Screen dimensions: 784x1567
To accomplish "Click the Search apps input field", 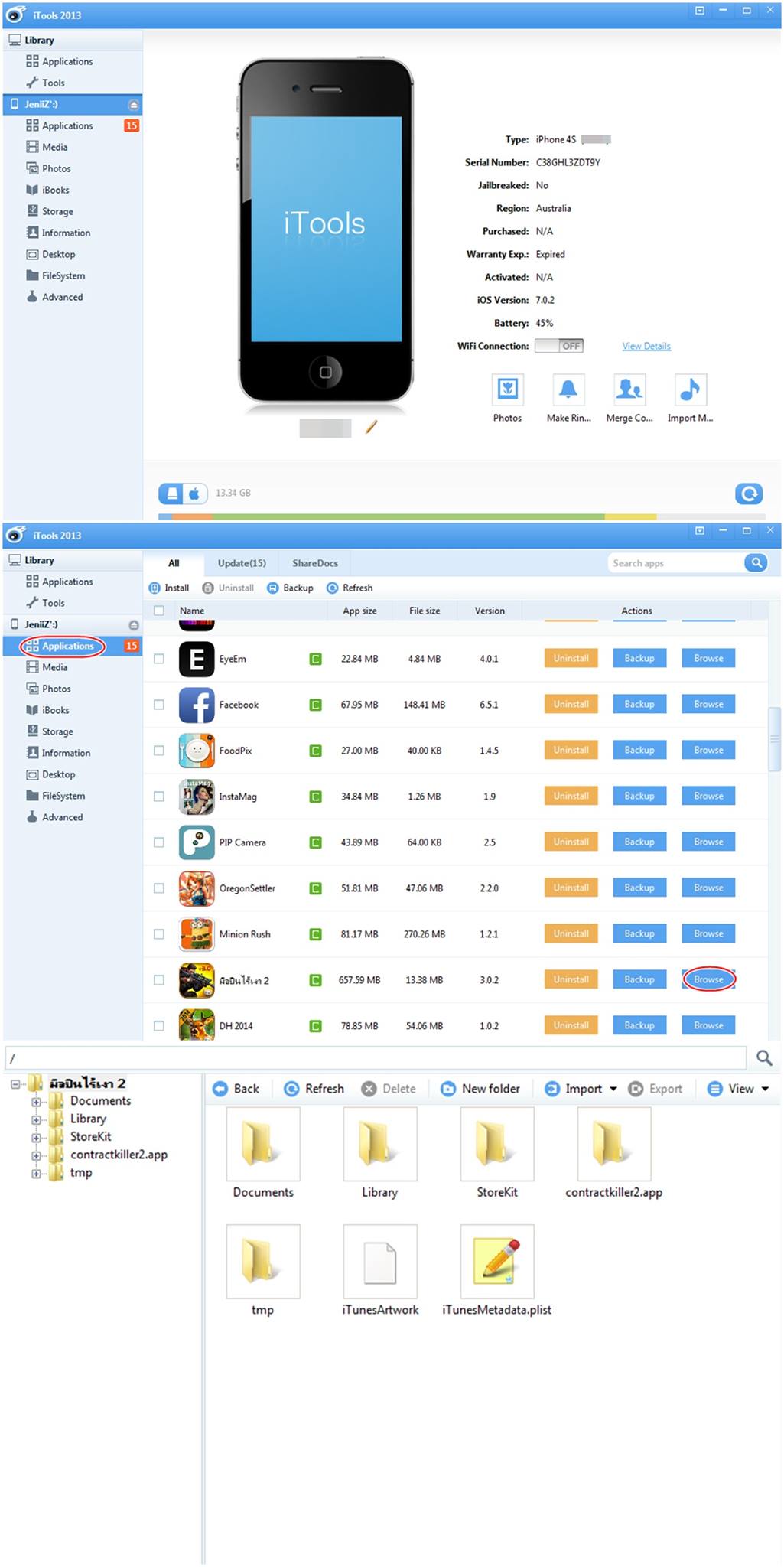I will (x=676, y=563).
